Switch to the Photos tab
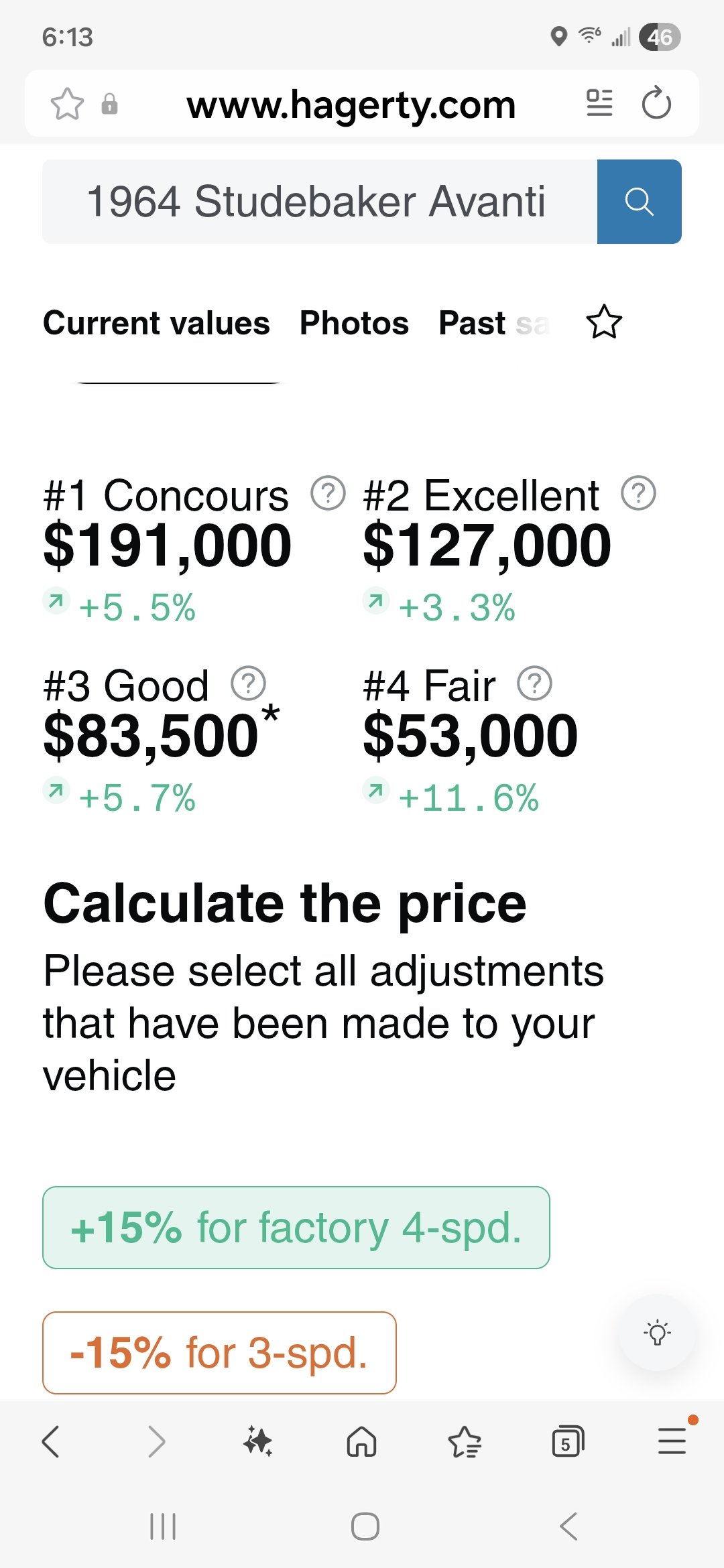 (x=354, y=323)
